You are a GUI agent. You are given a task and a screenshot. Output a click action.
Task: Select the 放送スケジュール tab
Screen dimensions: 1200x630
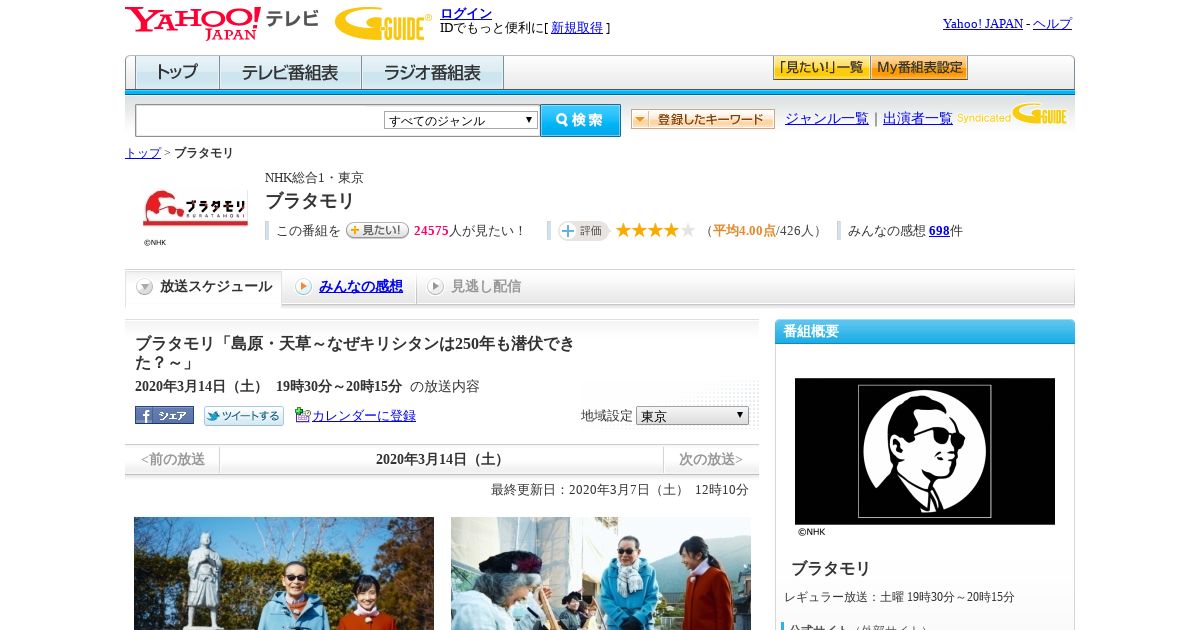point(204,287)
